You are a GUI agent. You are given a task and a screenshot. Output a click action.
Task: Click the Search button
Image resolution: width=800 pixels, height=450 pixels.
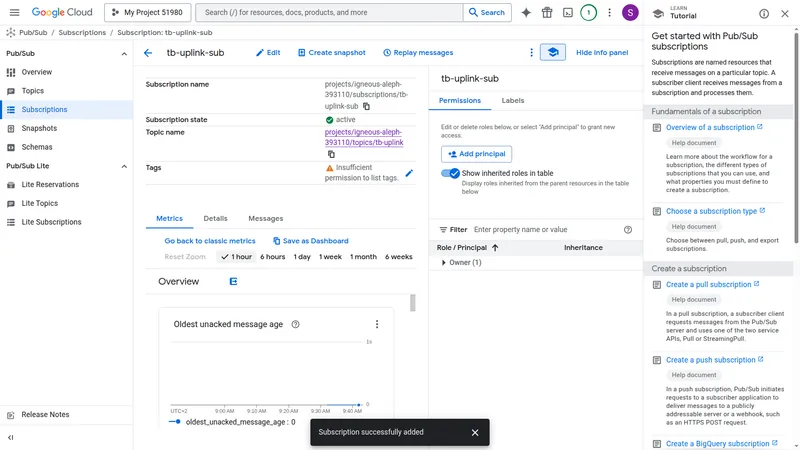[x=487, y=12]
